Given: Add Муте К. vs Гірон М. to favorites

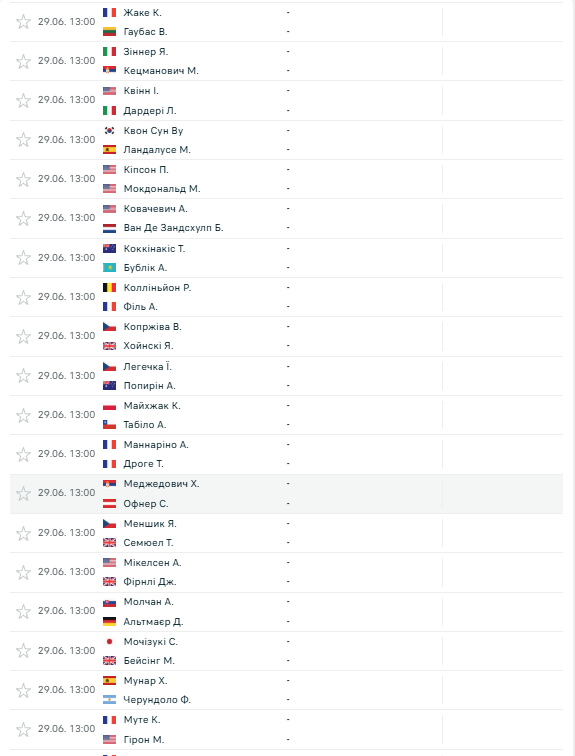Looking at the screenshot, I should (23, 729).
